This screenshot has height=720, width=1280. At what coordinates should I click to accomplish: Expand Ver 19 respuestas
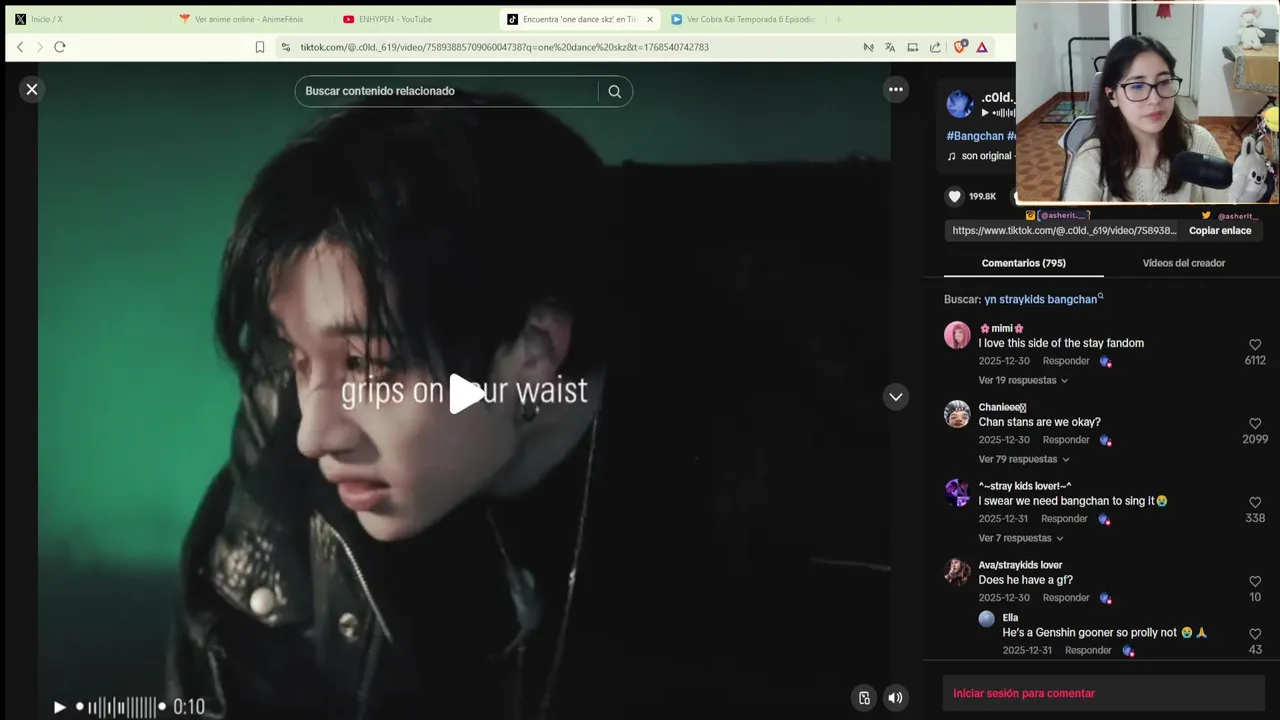coord(1023,380)
